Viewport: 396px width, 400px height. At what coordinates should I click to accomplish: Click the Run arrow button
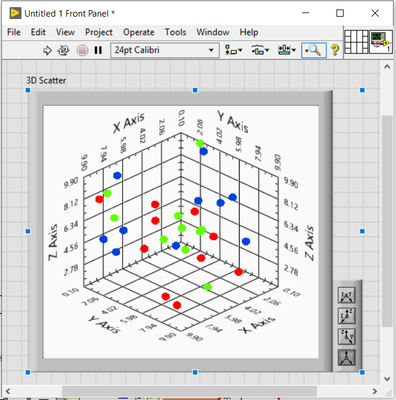pos(47,51)
